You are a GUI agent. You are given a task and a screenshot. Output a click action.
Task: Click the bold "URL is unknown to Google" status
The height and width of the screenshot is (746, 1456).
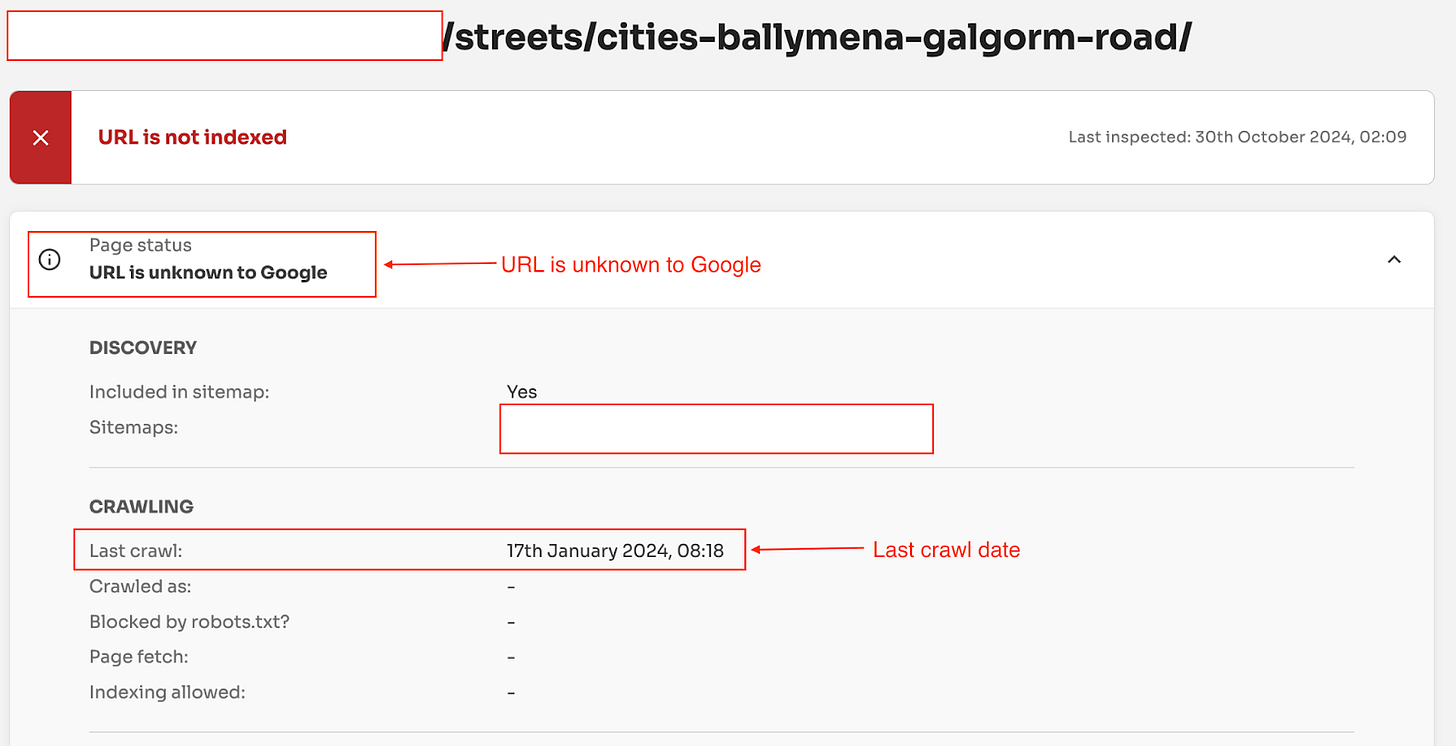(208, 273)
